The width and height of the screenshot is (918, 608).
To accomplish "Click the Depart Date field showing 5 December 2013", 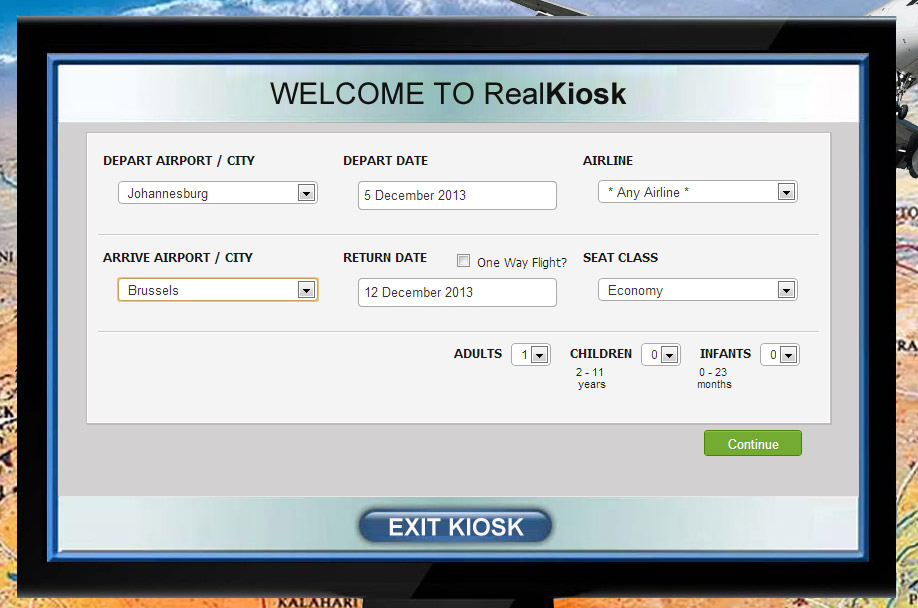I will point(457,195).
